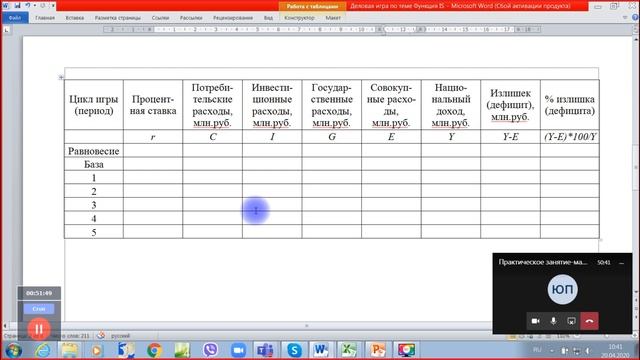
Task: Click the Redo icon in quick access toolbar
Action: [43, 6]
